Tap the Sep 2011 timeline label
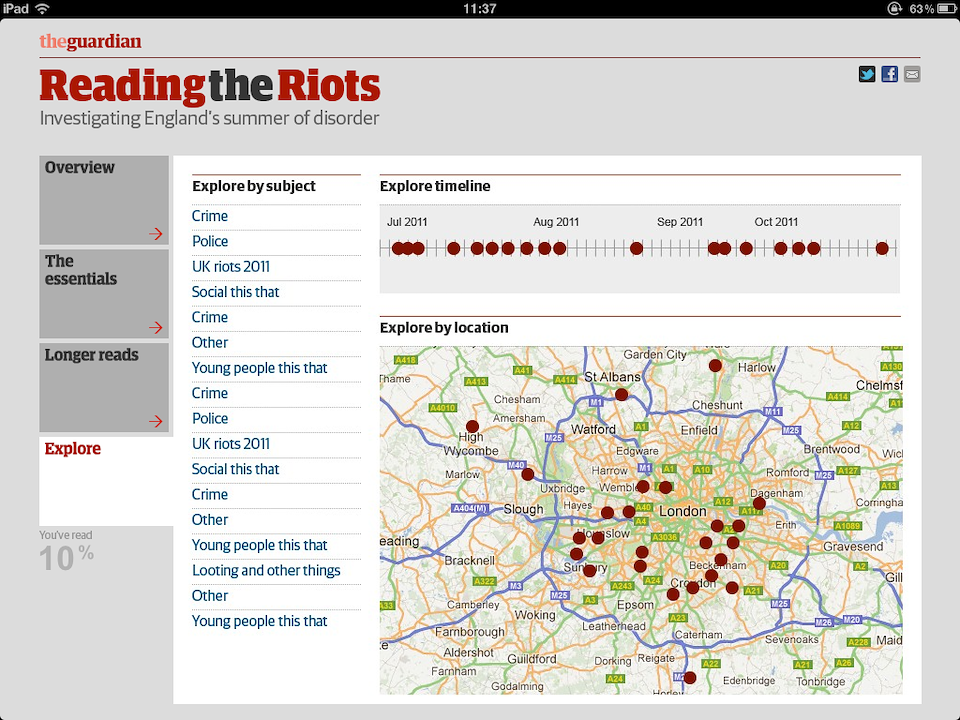 680,222
